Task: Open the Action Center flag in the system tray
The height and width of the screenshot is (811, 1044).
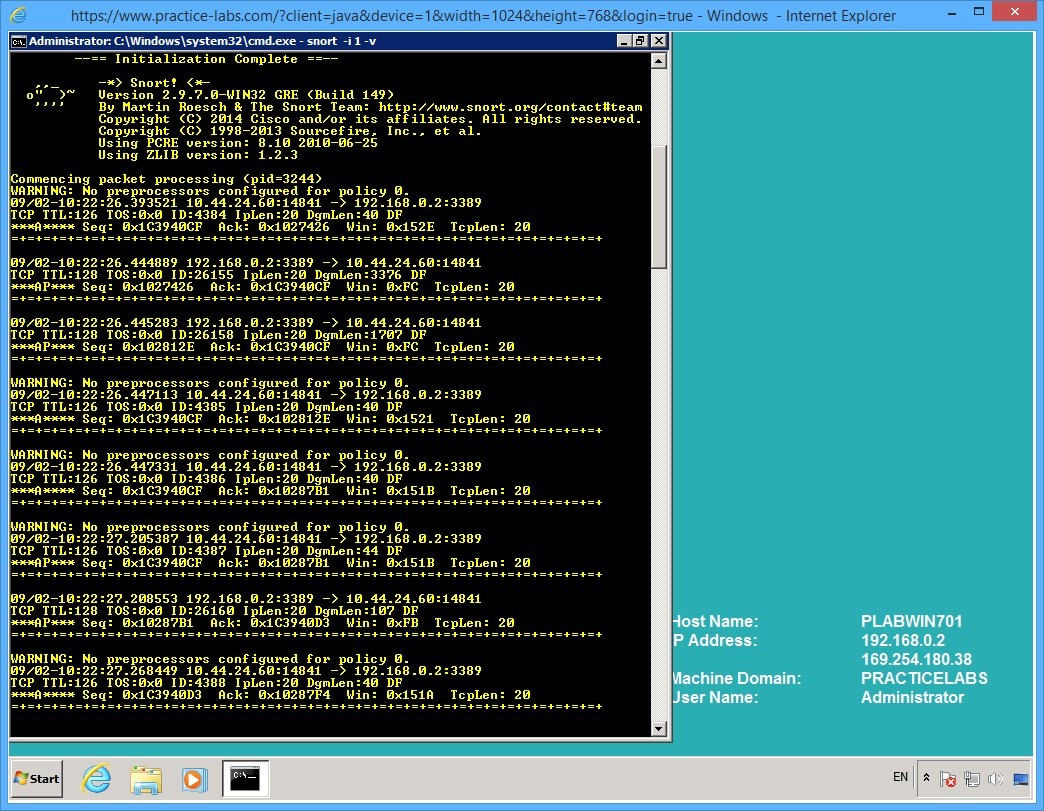Action: coord(948,779)
